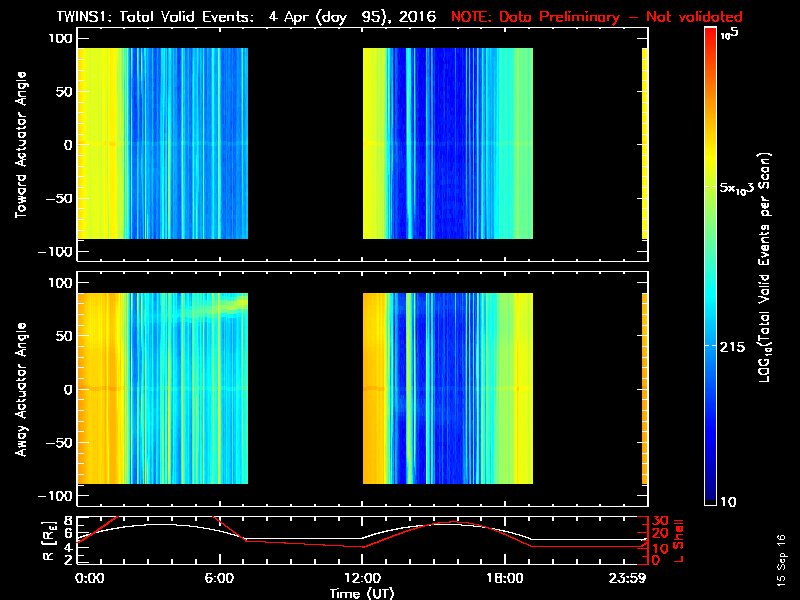The width and height of the screenshot is (800, 600).
Task: Select the '-50' tick label of Away panel
Action: [x=59, y=443]
